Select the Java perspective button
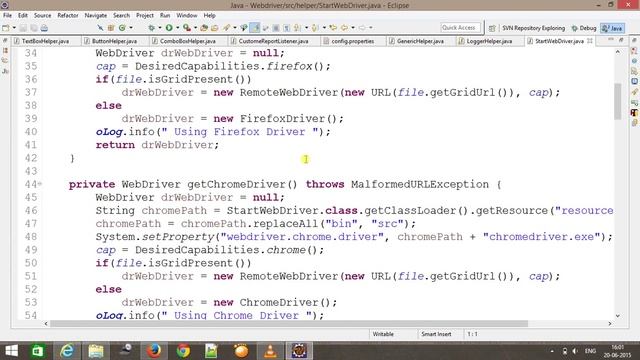640x360 pixels. [x=612, y=28]
